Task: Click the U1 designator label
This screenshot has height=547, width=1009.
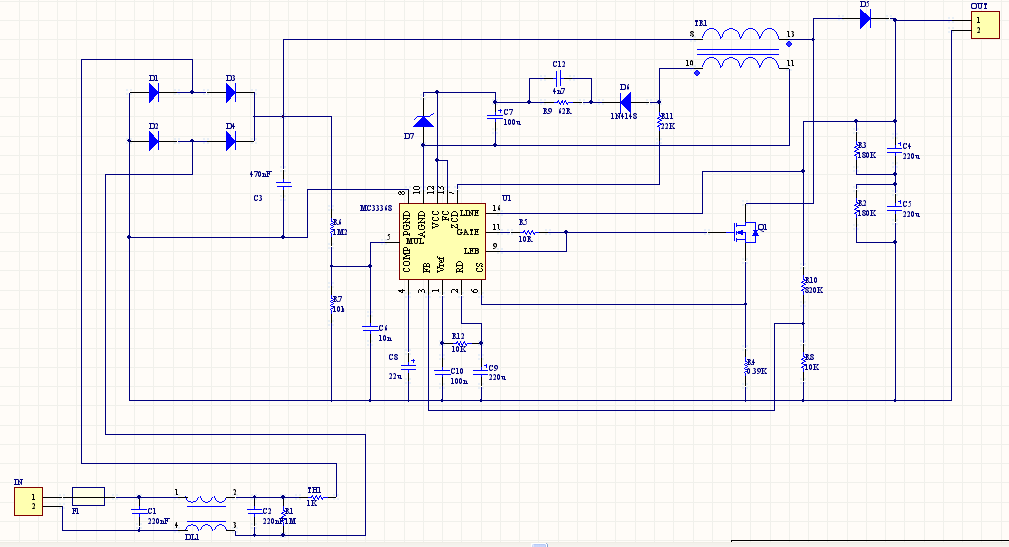Action: [x=506, y=198]
